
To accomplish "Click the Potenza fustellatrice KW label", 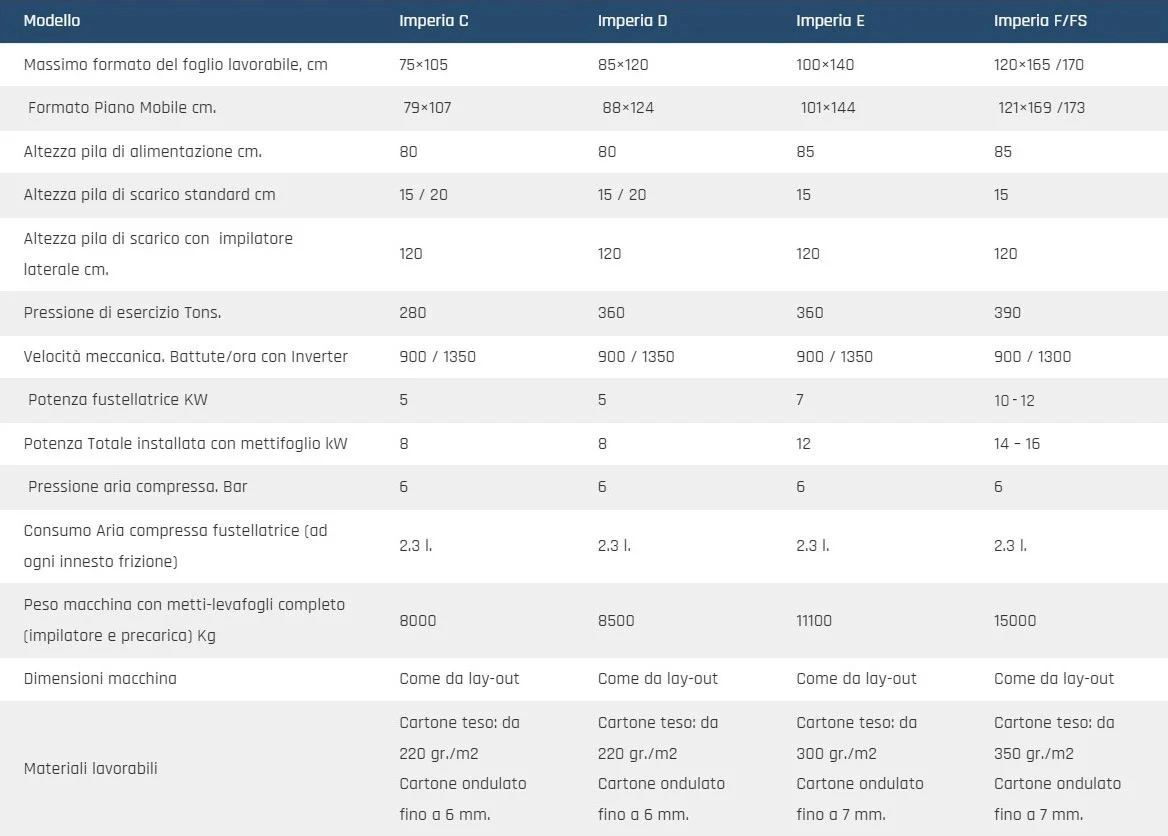I will 118,400.
